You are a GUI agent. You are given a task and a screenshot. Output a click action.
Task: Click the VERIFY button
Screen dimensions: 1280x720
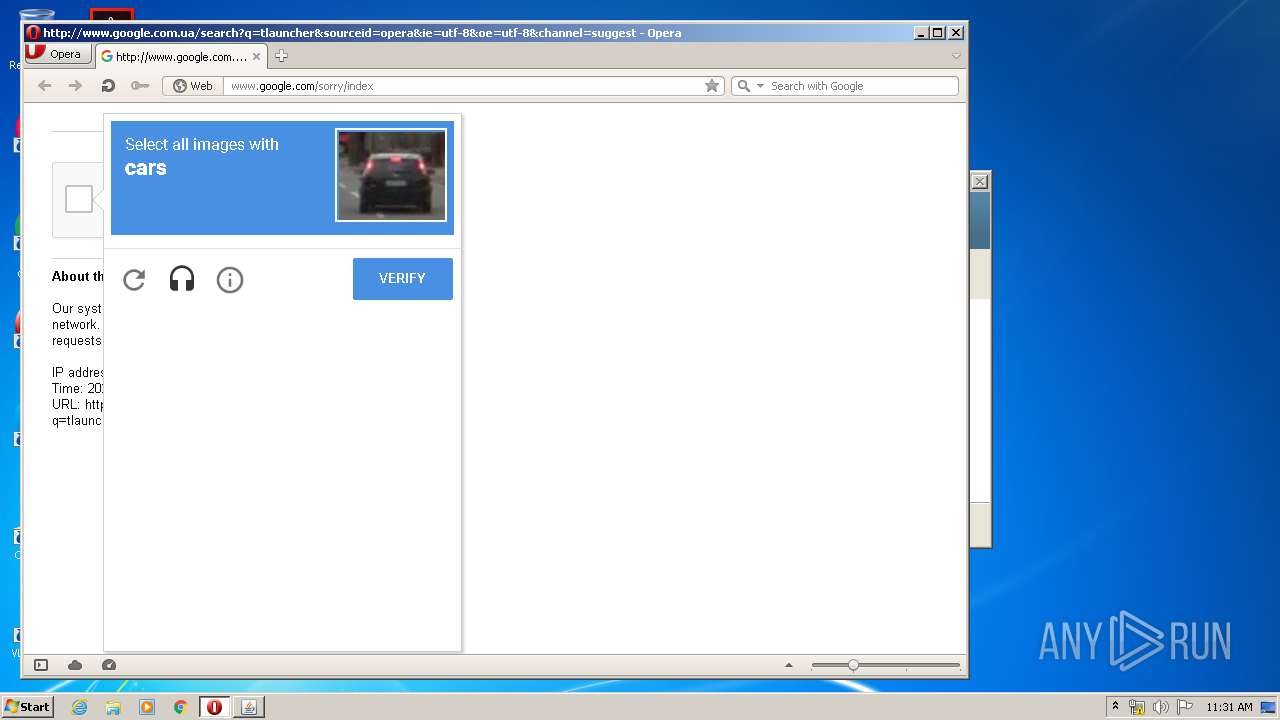tap(403, 279)
